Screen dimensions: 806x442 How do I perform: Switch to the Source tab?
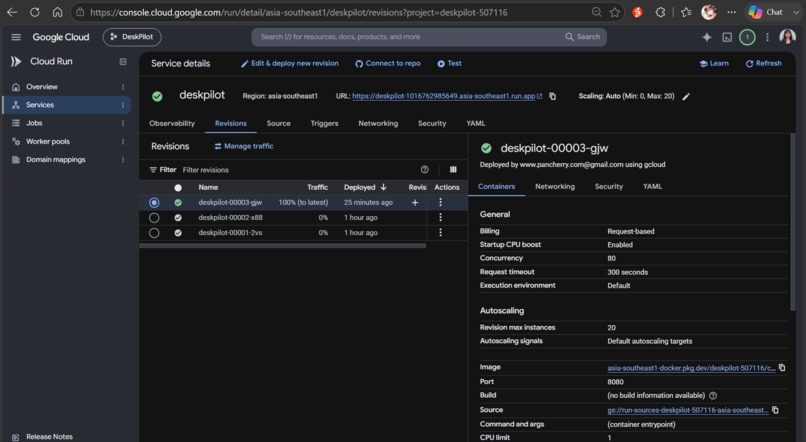click(x=279, y=123)
